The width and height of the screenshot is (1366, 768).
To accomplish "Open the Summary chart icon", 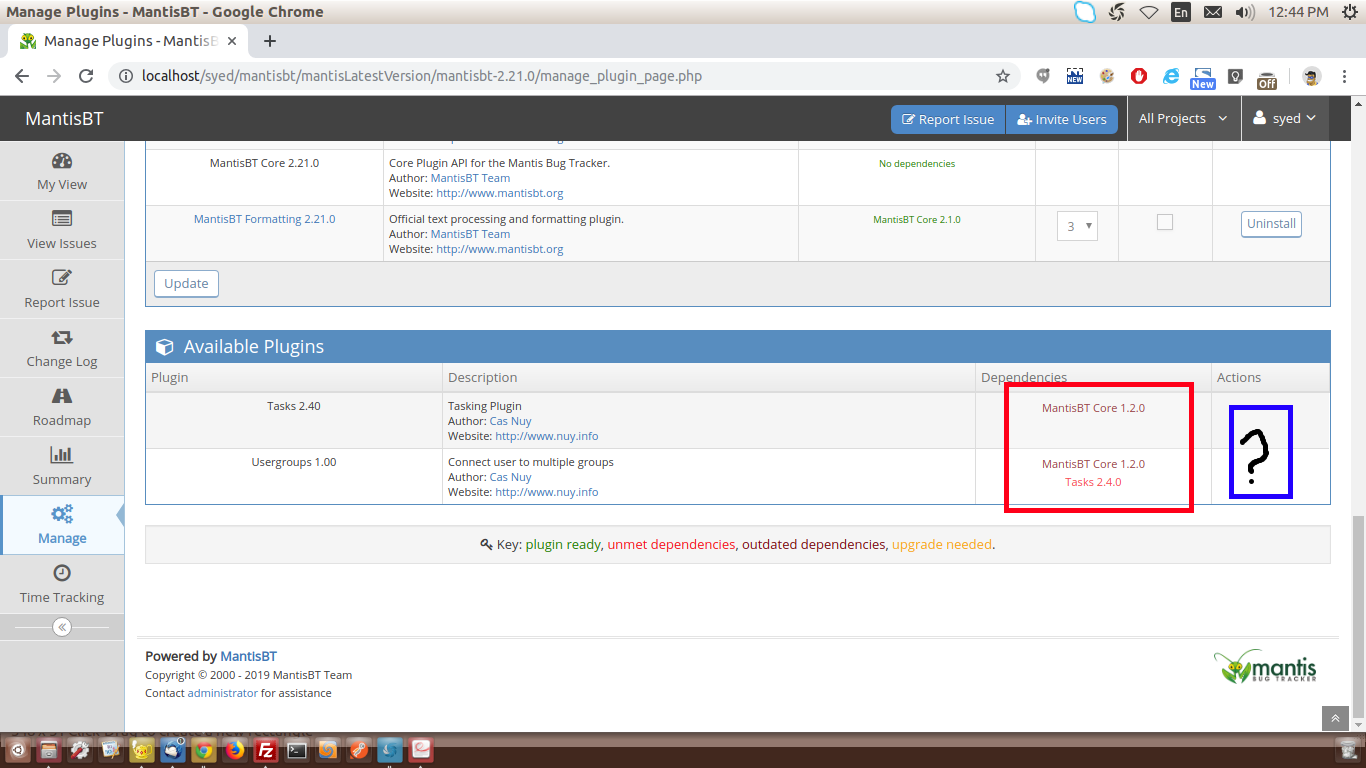I will pyautogui.click(x=62, y=456).
